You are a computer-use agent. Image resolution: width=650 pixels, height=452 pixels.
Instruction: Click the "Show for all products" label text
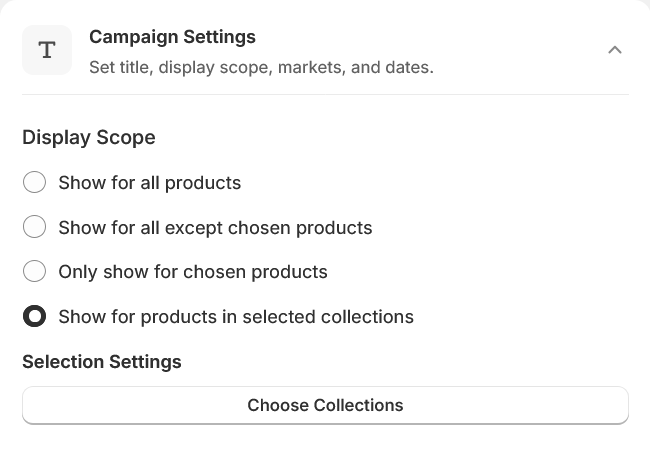(150, 183)
